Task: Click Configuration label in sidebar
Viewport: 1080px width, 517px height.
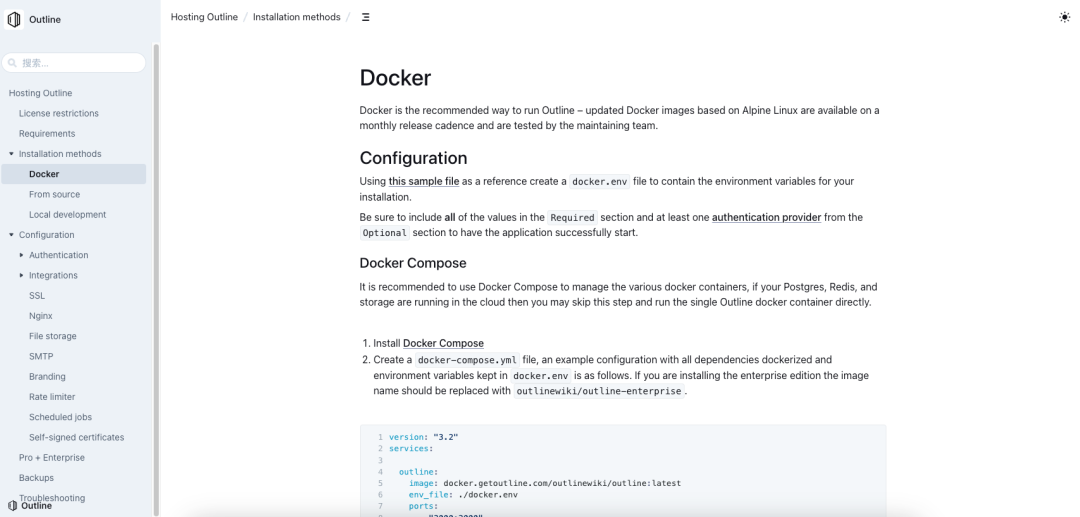Action: (46, 235)
